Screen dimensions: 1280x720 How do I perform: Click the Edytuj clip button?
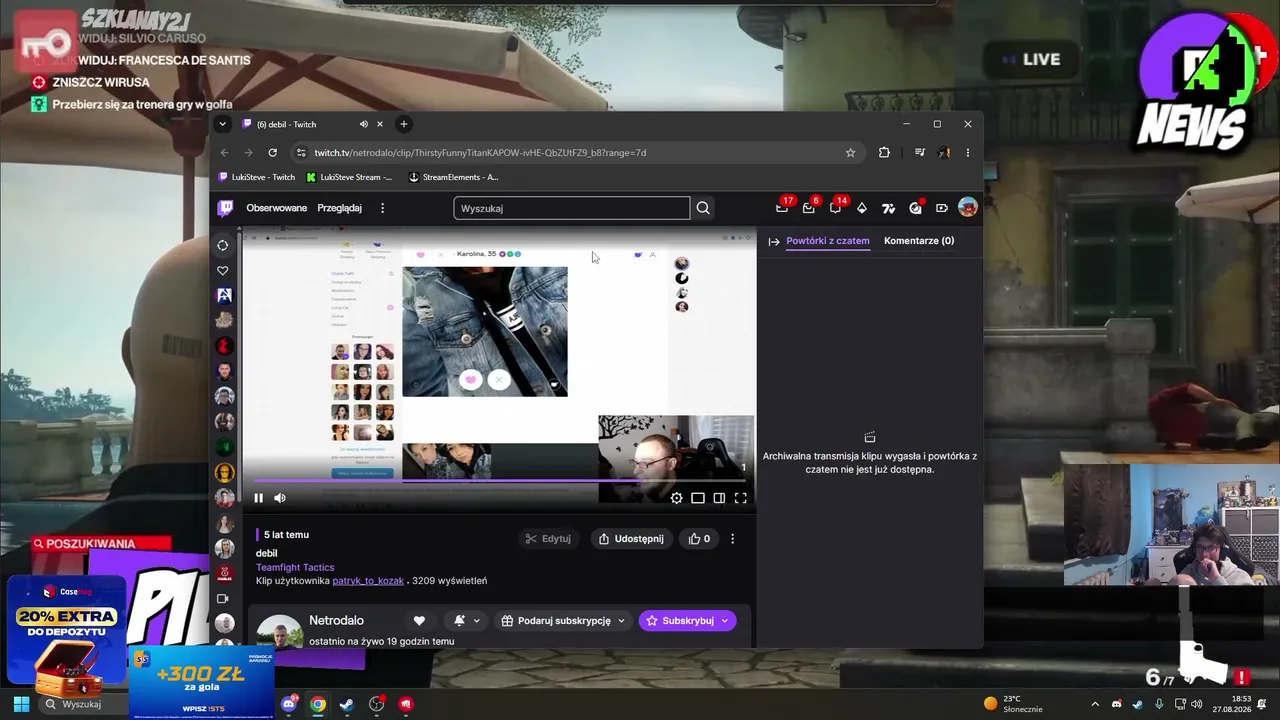click(548, 539)
